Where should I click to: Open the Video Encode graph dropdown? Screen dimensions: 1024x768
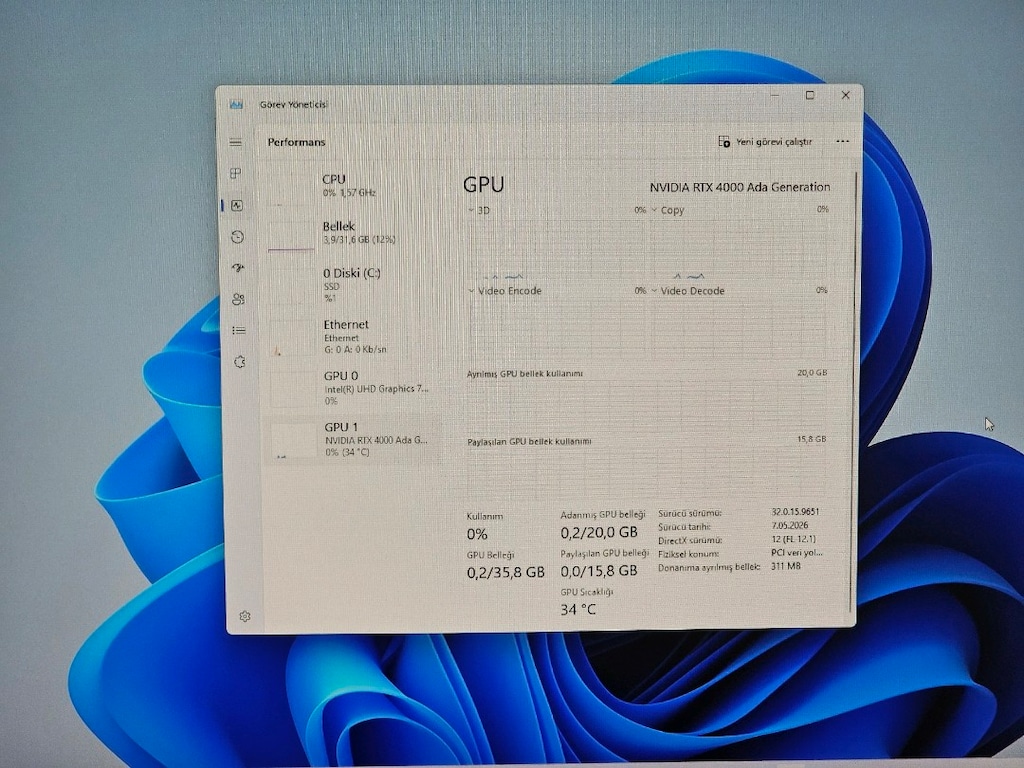pyautogui.click(x=505, y=291)
